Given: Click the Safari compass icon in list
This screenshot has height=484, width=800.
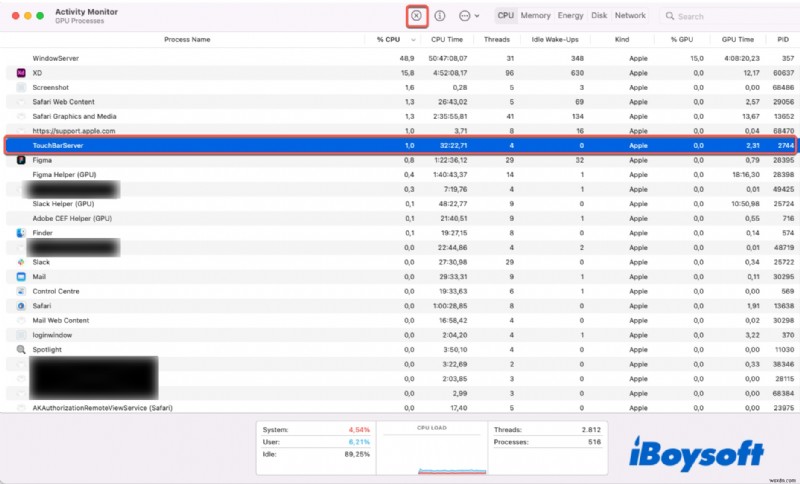Looking at the screenshot, I should point(21,306).
